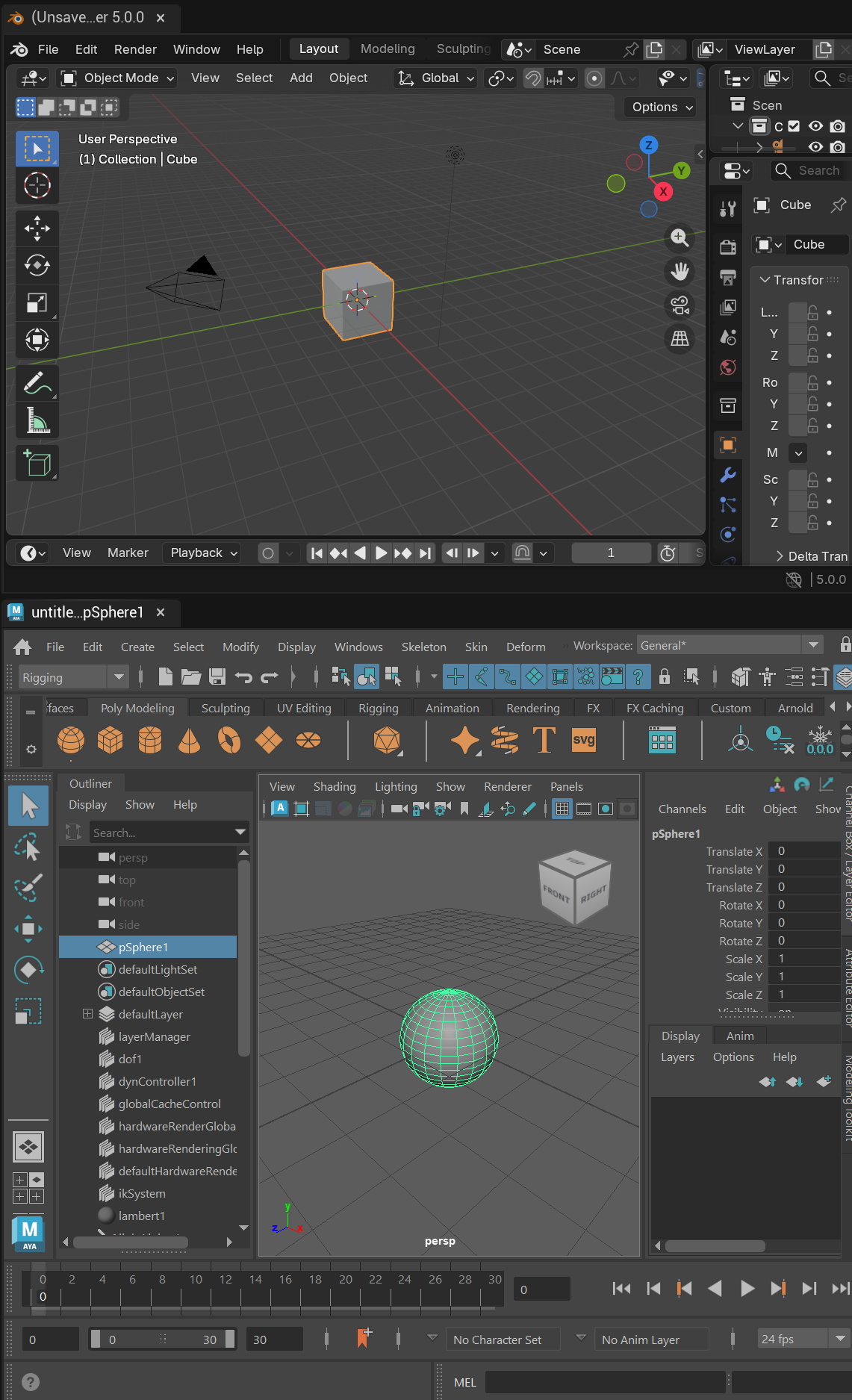Viewport: 852px width, 1400px height.
Task: Open Maya Rigging menu set dropdown
Action: (x=72, y=677)
